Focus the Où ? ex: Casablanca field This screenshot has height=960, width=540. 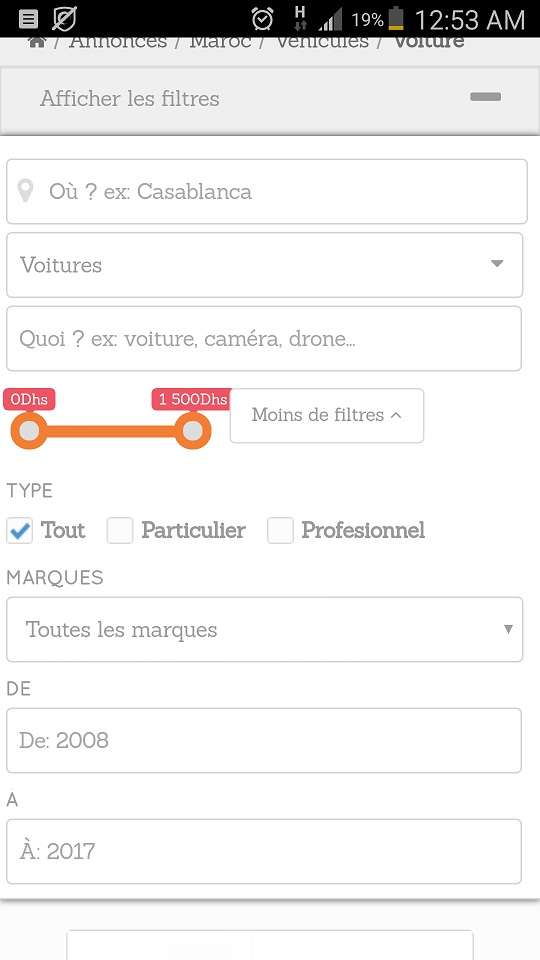pyautogui.click(x=267, y=192)
